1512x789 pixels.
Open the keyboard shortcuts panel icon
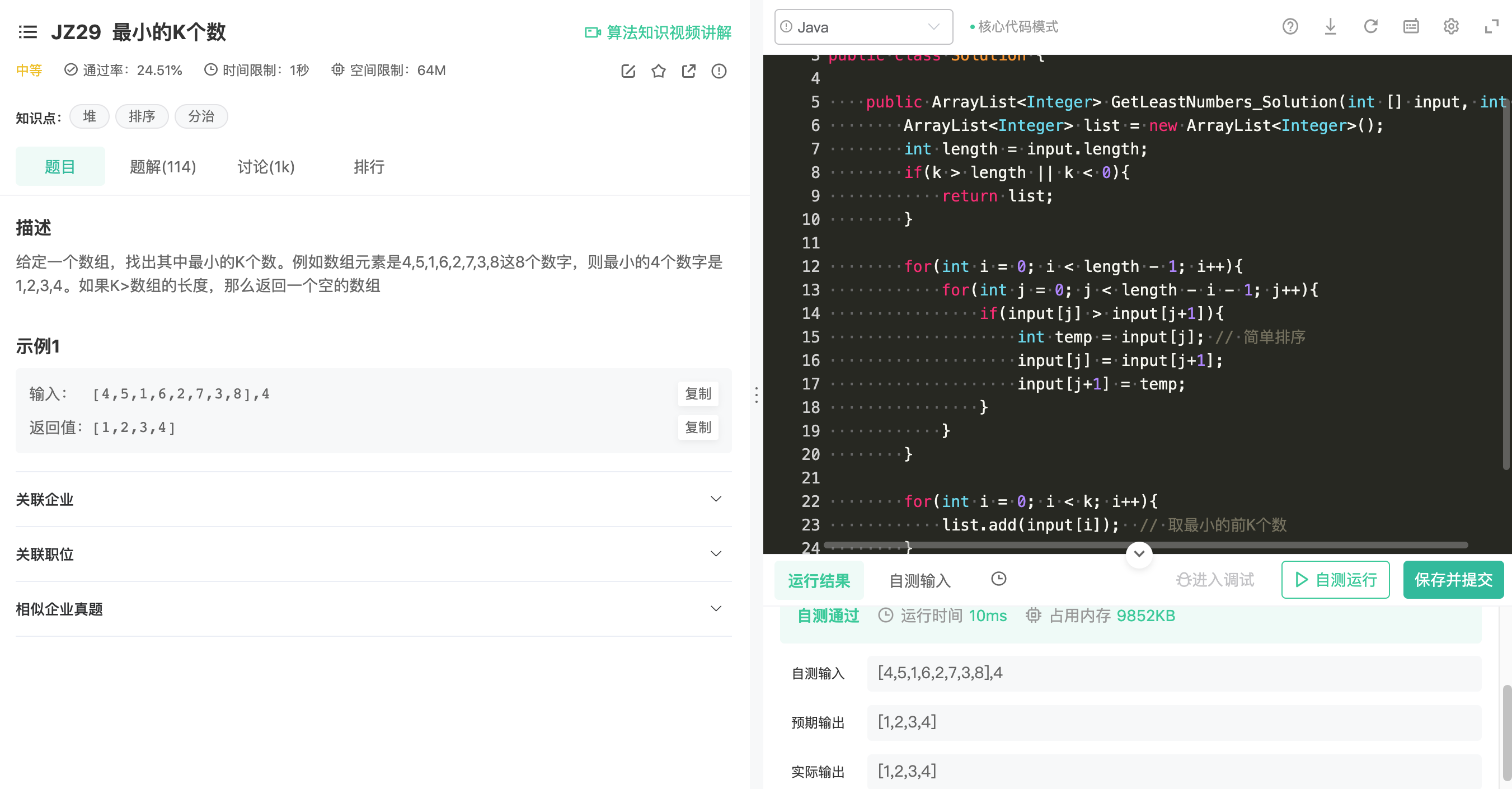click(x=1411, y=26)
